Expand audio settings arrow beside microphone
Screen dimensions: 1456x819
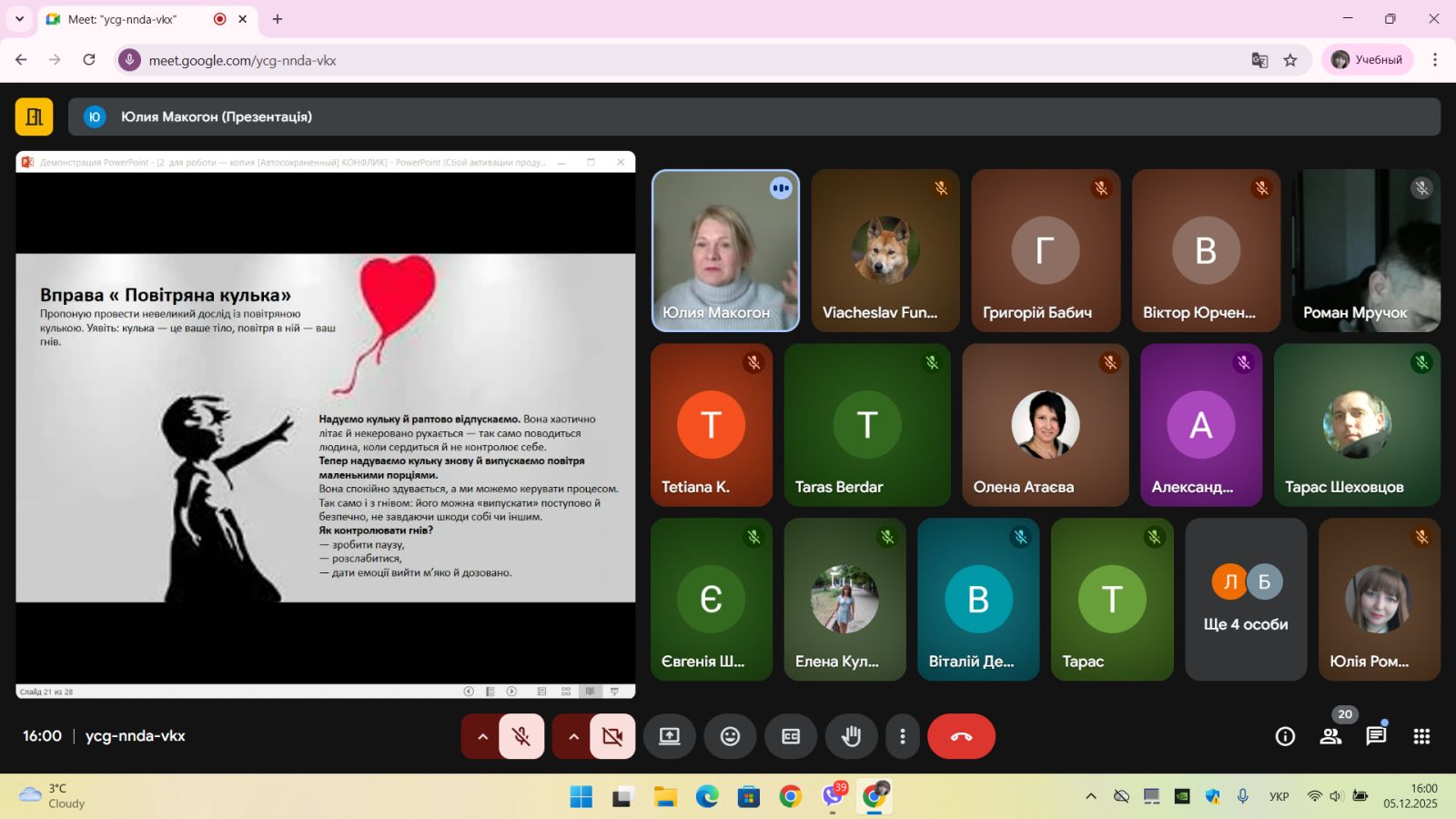point(482,736)
